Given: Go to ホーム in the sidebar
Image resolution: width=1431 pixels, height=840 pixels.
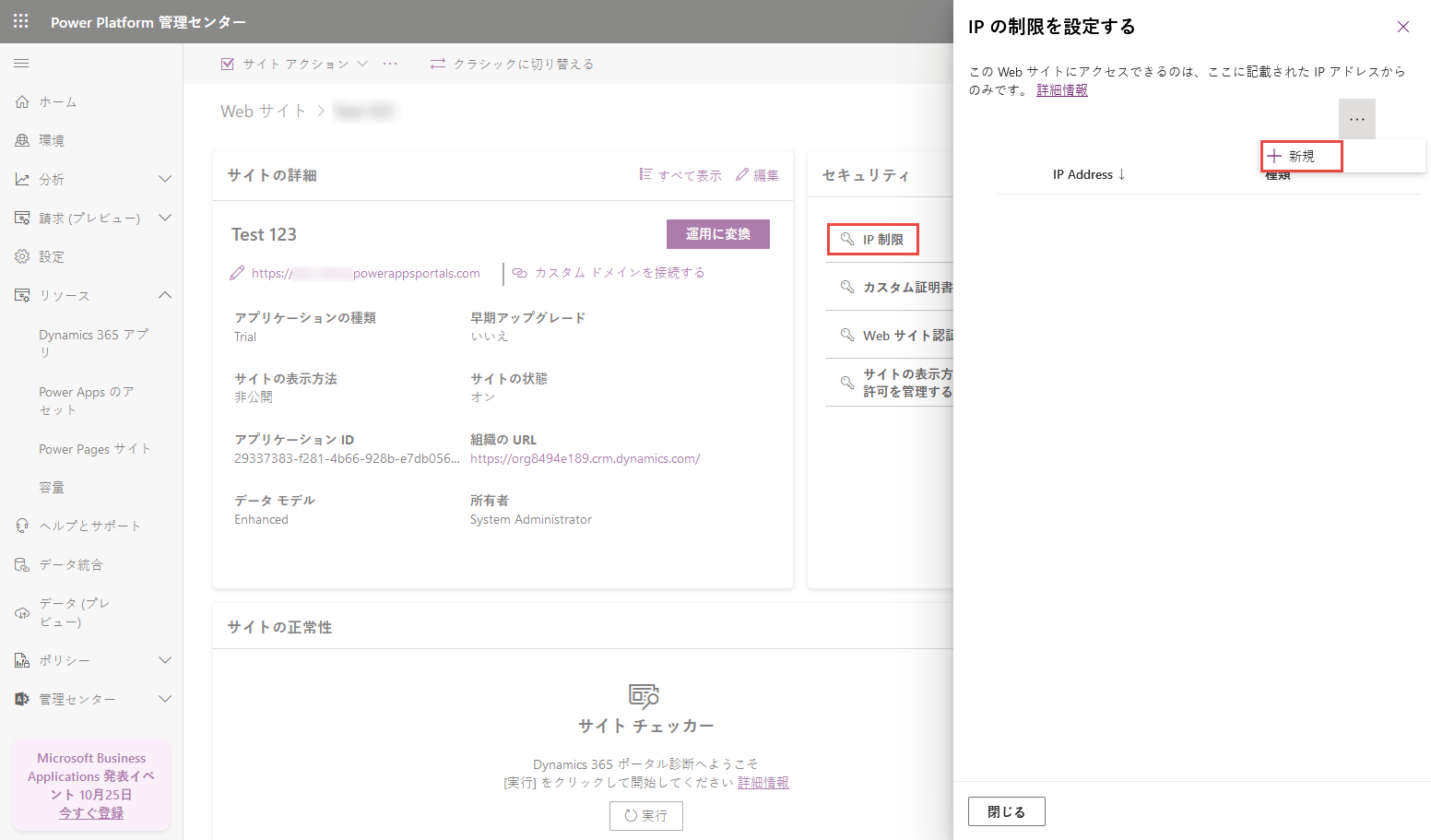Looking at the screenshot, I should [57, 102].
